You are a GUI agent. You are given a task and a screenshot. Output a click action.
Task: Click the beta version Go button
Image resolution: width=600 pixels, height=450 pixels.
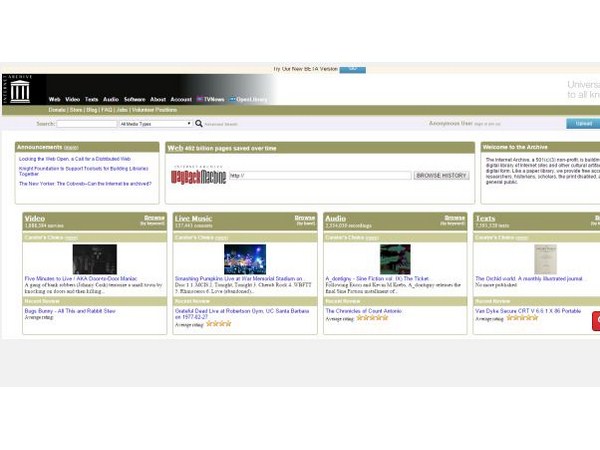pyautogui.click(x=352, y=69)
